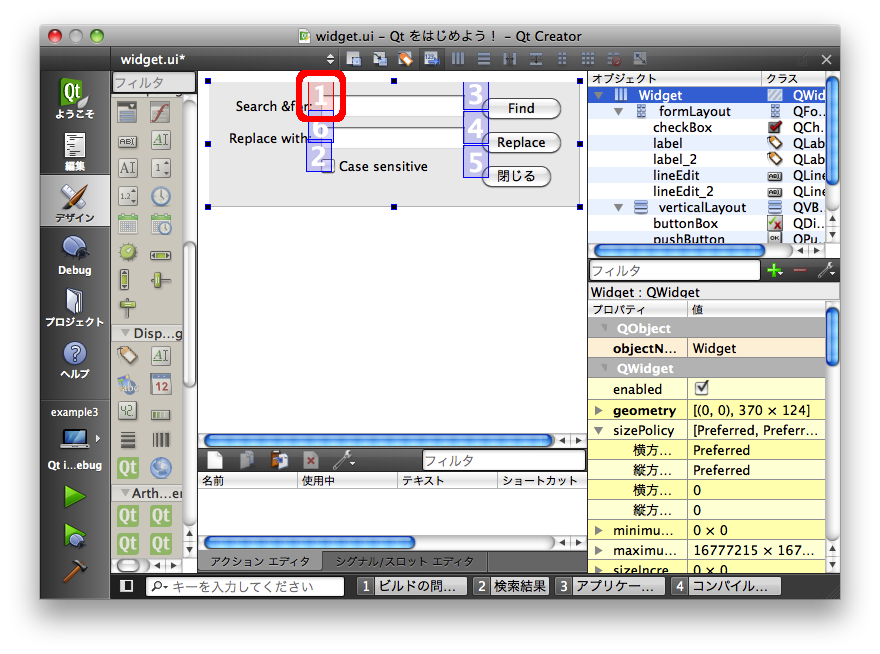The width and height of the screenshot is (880, 654).
Task: Open the Projects (プロジェクト) mode
Action: click(74, 307)
